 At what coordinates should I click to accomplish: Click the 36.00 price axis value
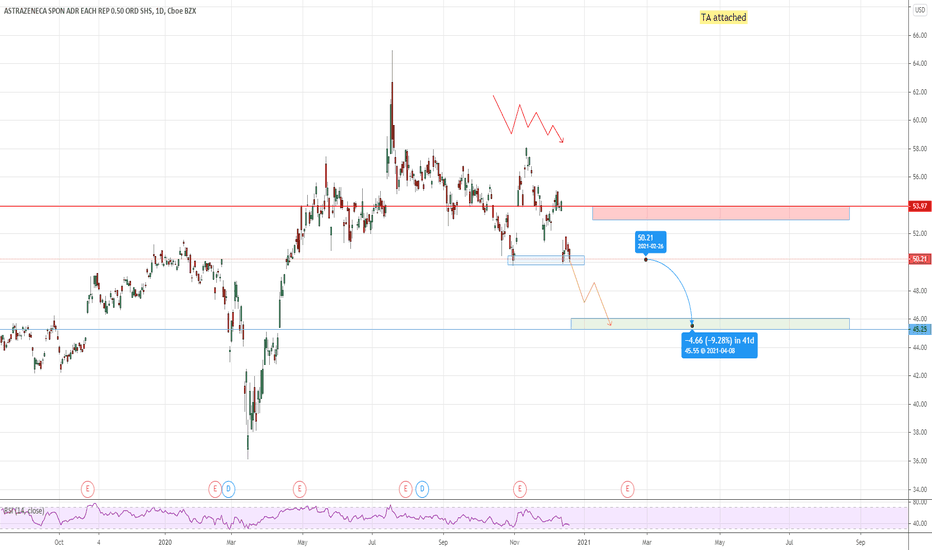tap(920, 461)
